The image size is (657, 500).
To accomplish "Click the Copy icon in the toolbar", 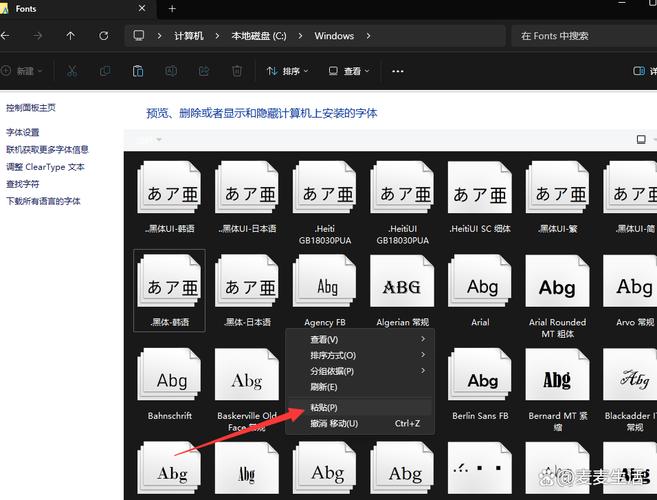I will 105,72.
